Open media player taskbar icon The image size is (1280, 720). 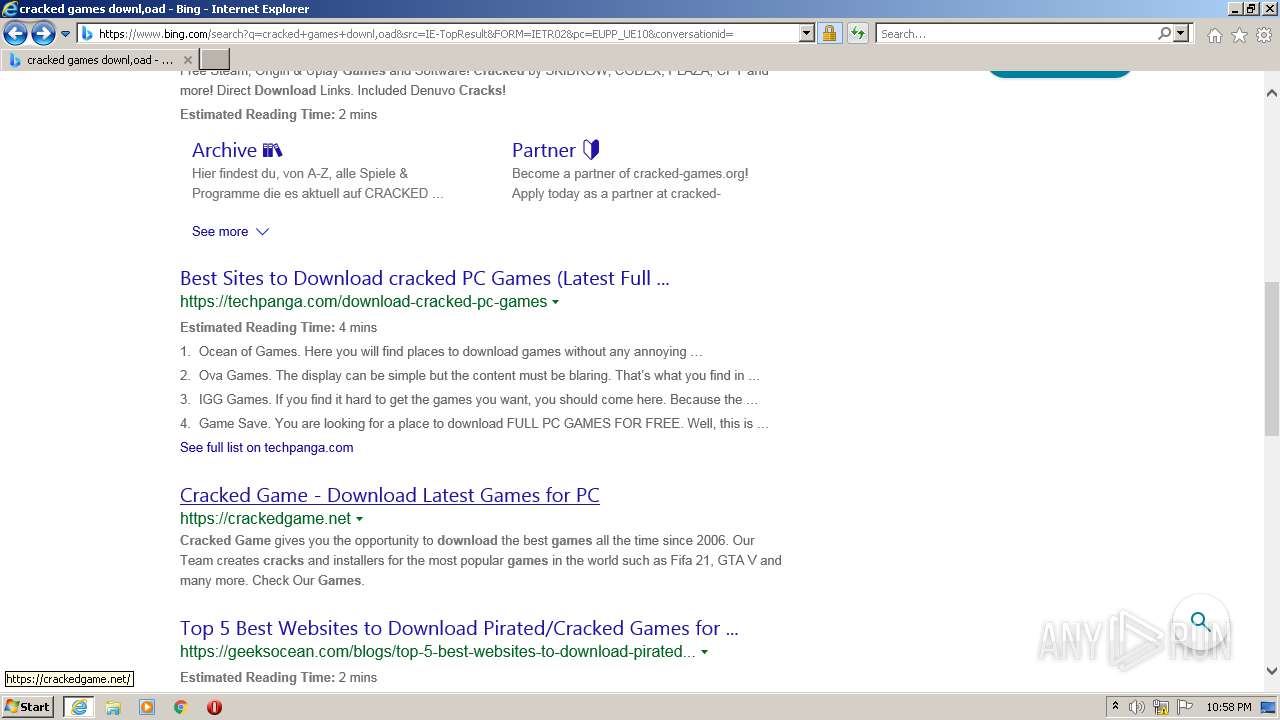point(147,707)
